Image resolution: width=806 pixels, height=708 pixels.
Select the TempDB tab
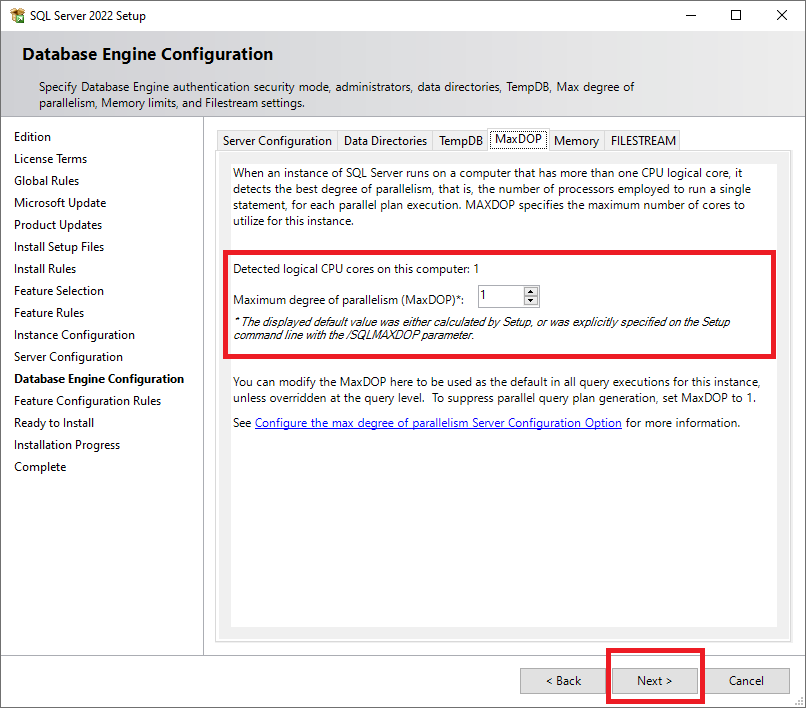tap(461, 141)
